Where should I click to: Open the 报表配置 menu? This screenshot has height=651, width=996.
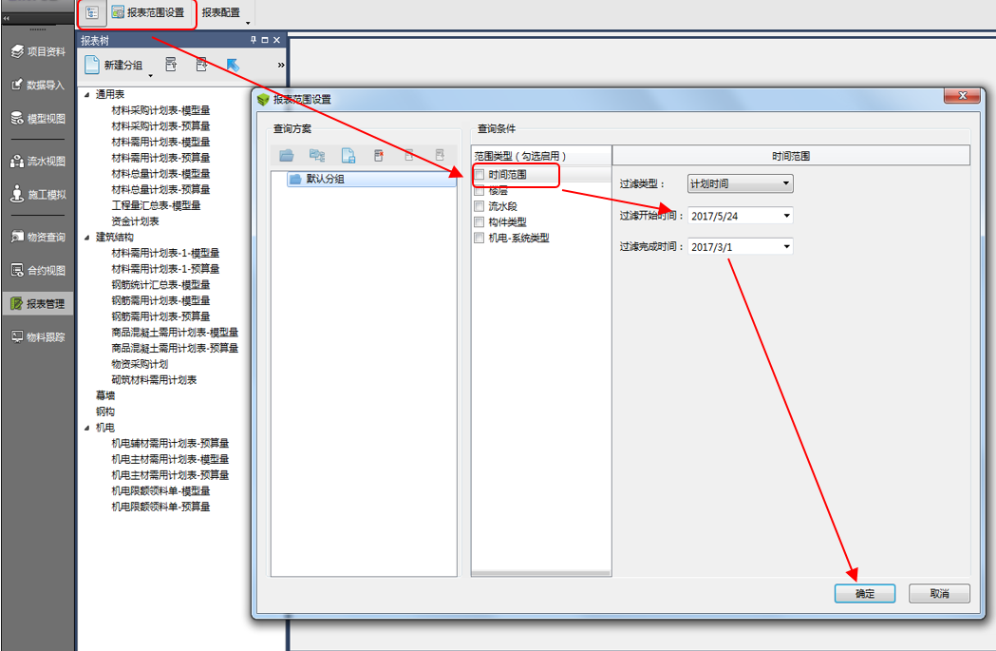pyautogui.click(x=221, y=13)
